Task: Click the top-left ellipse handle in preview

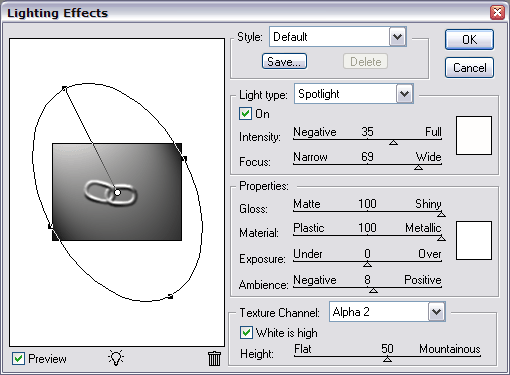Action: tap(64, 88)
